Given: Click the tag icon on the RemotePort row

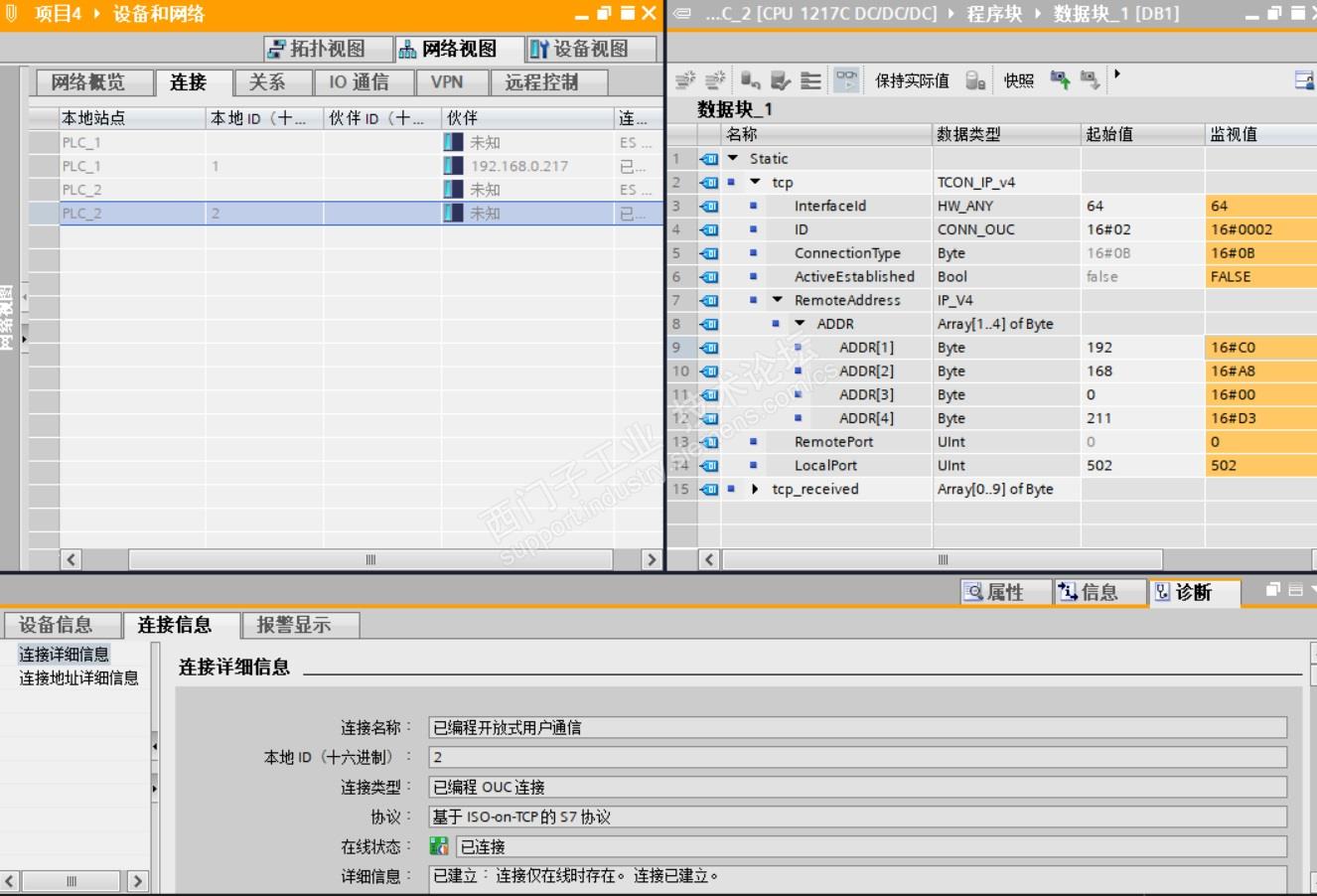Looking at the screenshot, I should tap(709, 442).
